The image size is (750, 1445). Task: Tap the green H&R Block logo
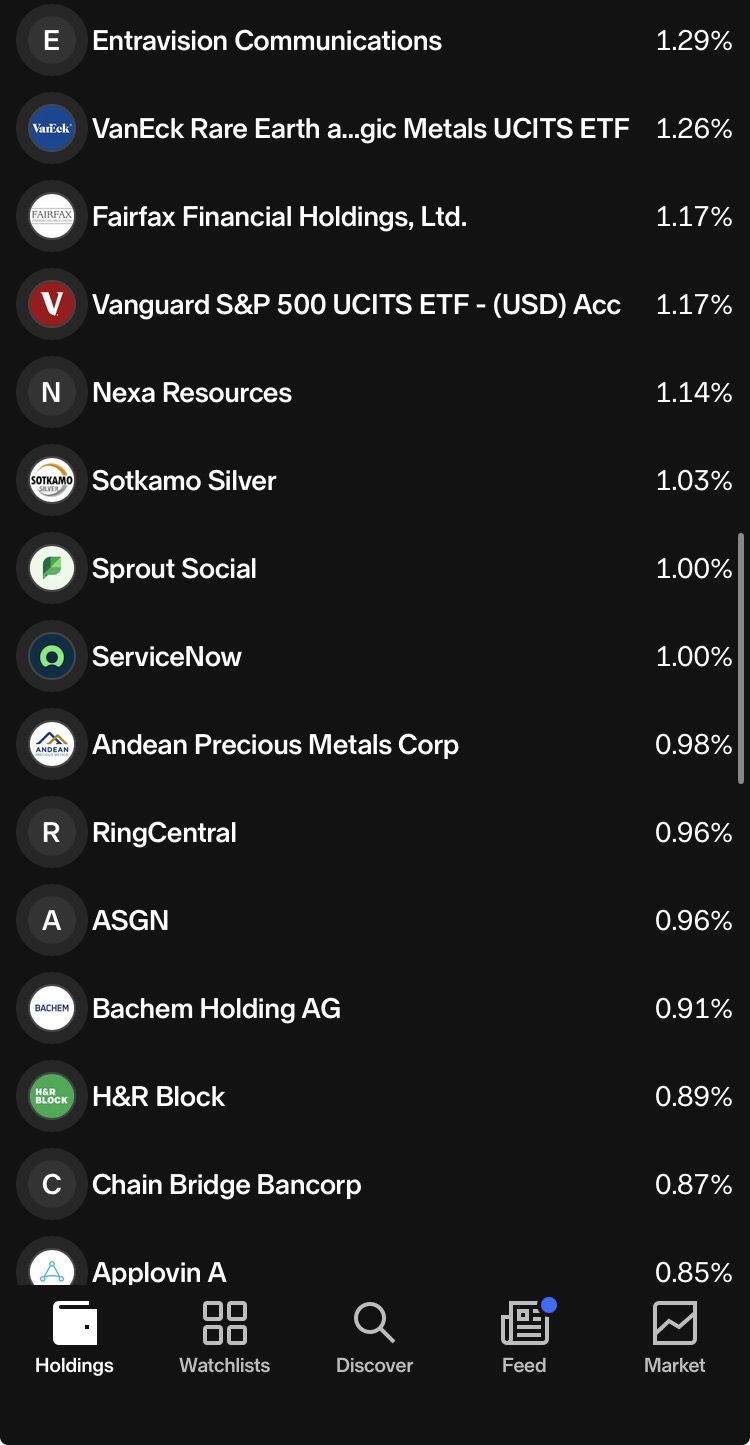[52, 1097]
